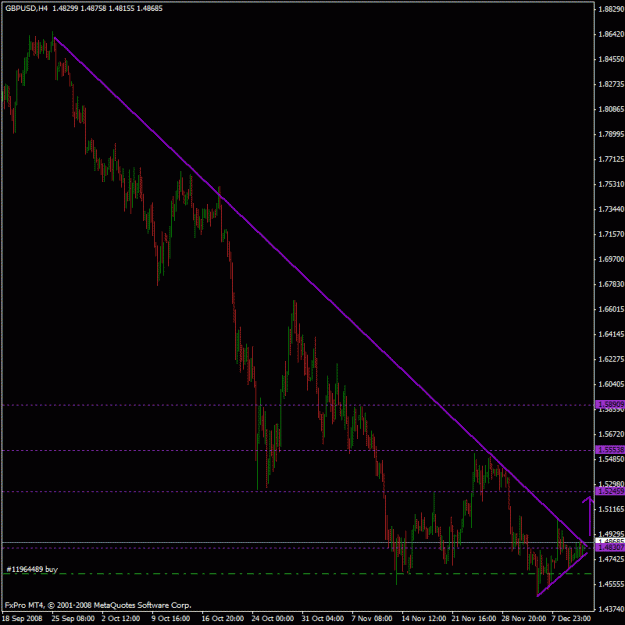Screen dimensions: 625x625
Task: Click the 1.77125 price axis label
Action: (611, 159)
